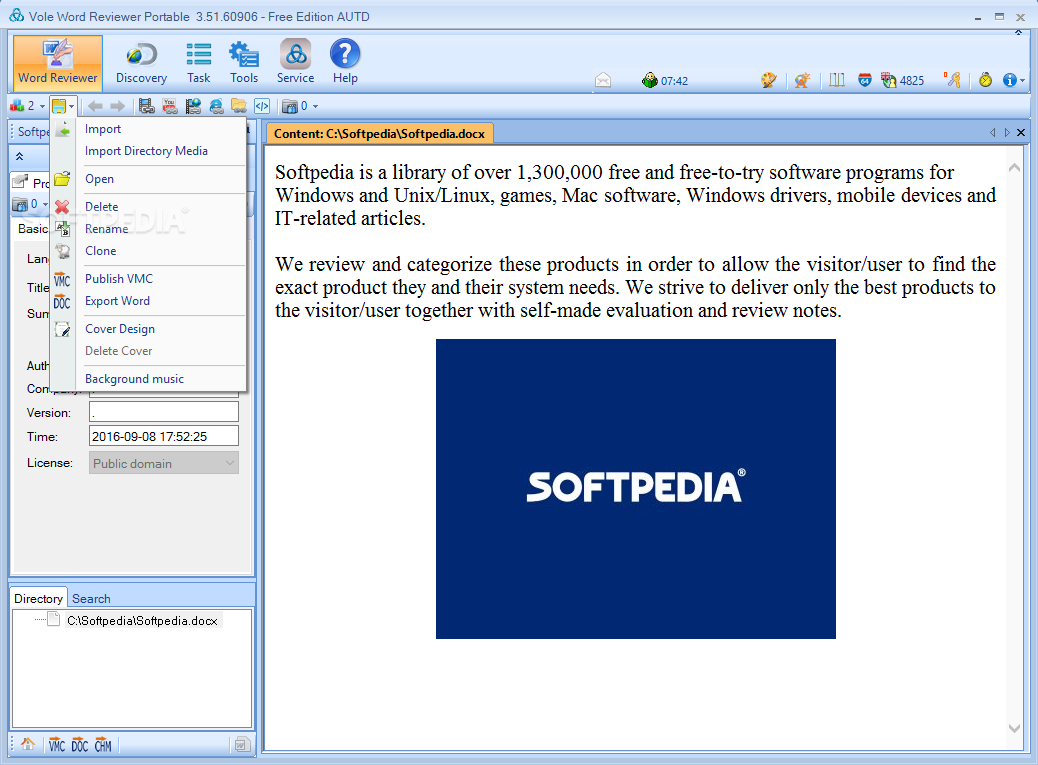Viewport: 1038px width, 765px height.
Task: Click the Time field showing 2016-09-08
Action: point(164,436)
